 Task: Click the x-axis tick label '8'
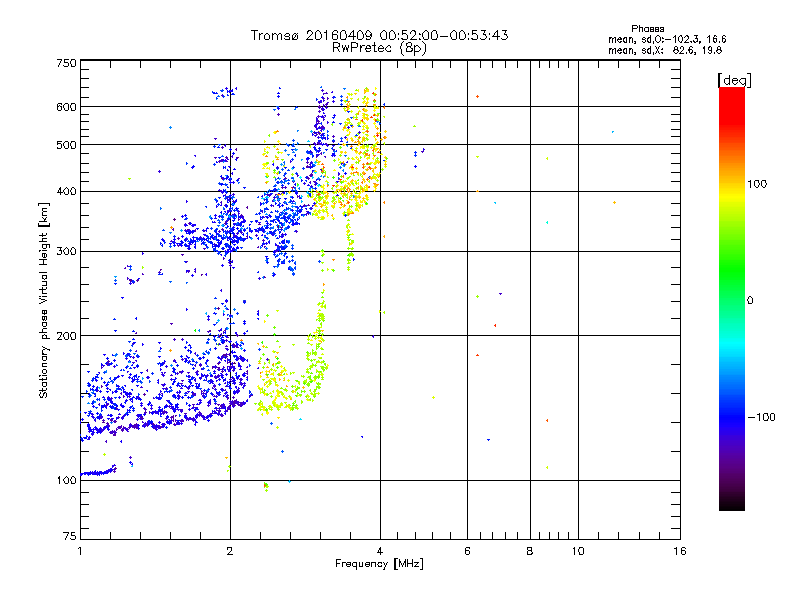(x=530, y=551)
